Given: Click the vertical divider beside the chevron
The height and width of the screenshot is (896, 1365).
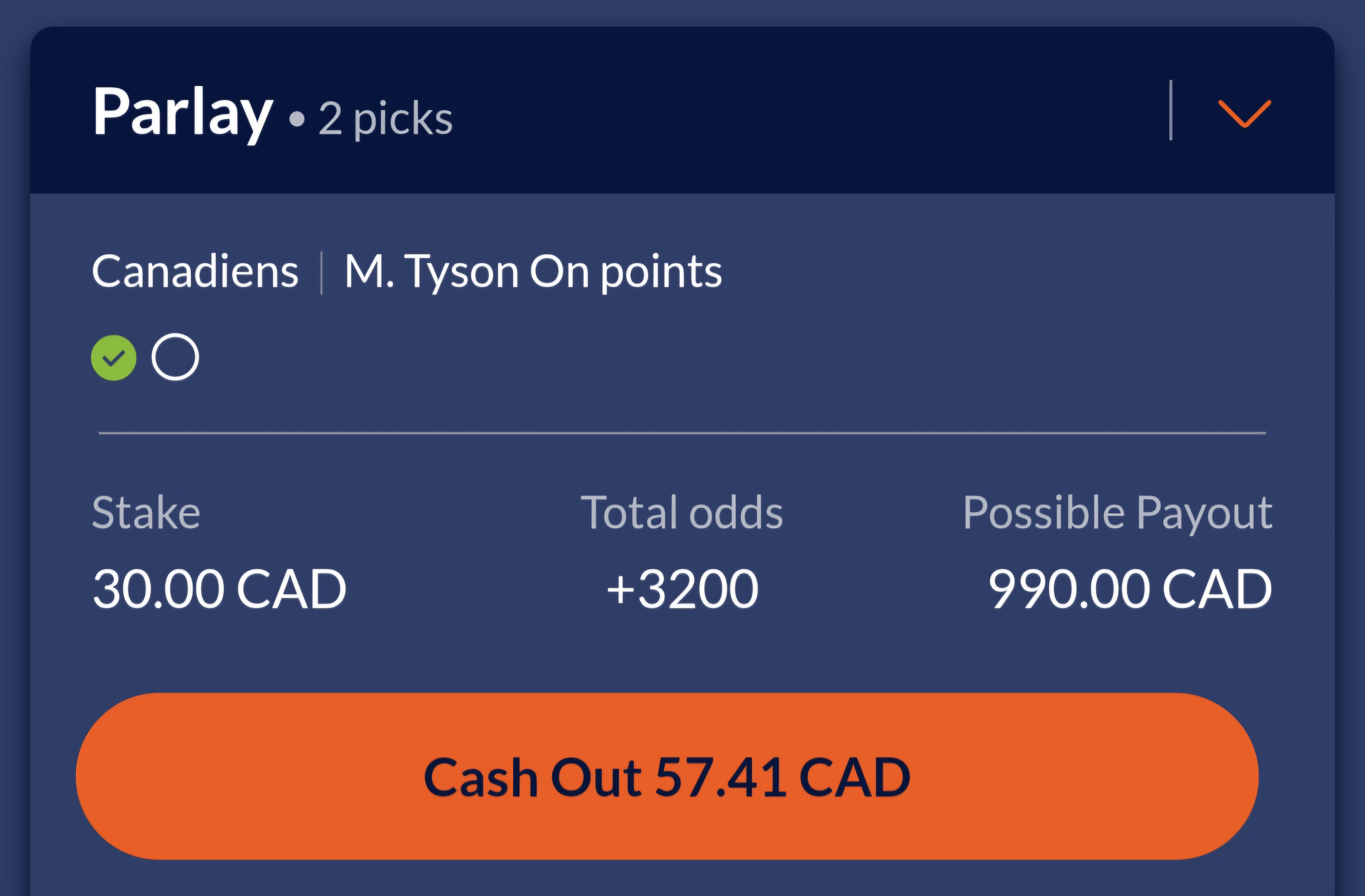Looking at the screenshot, I should (1171, 110).
